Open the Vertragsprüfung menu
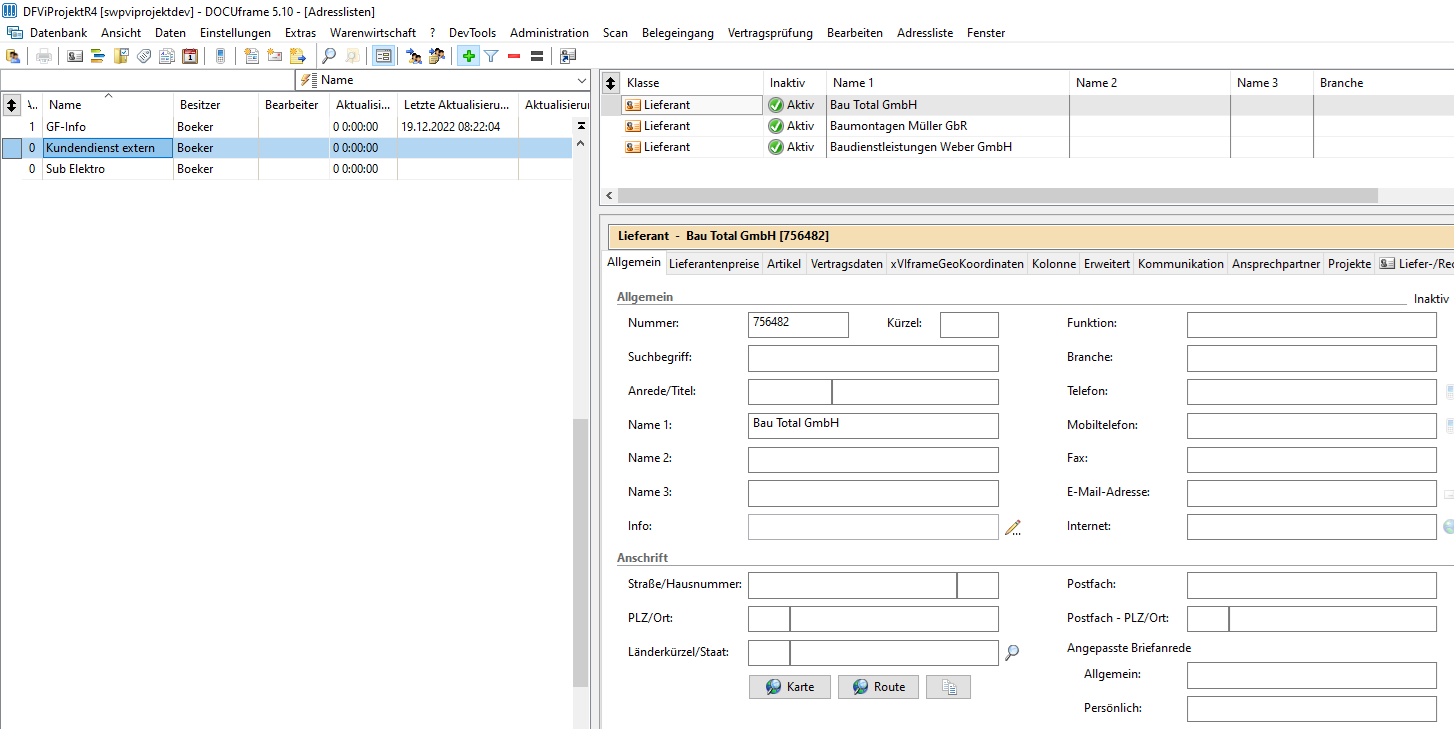The image size is (1454, 729). (x=770, y=33)
